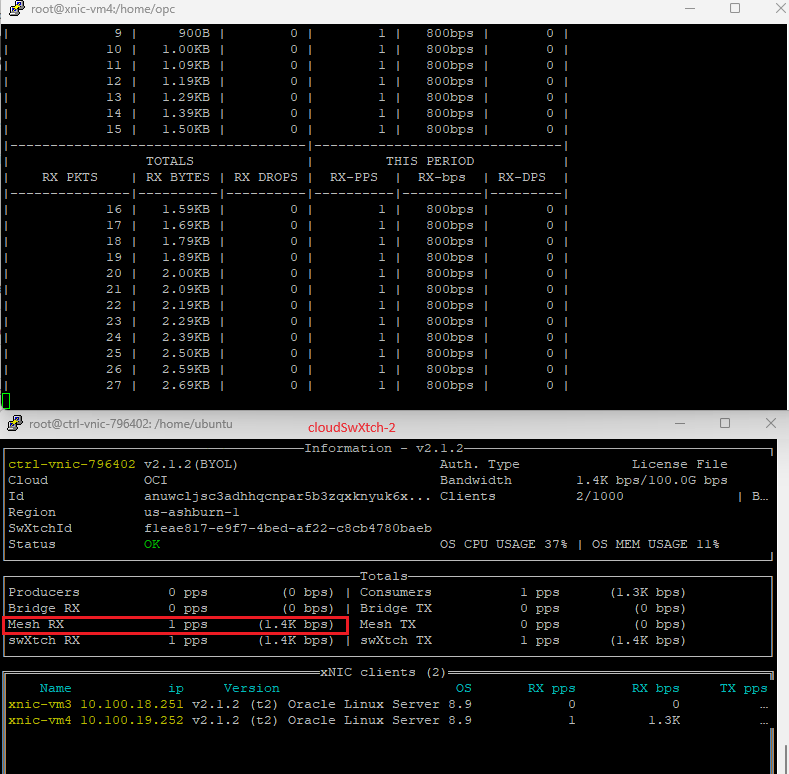Click the red cloudSwXtch-2 label

(351, 427)
